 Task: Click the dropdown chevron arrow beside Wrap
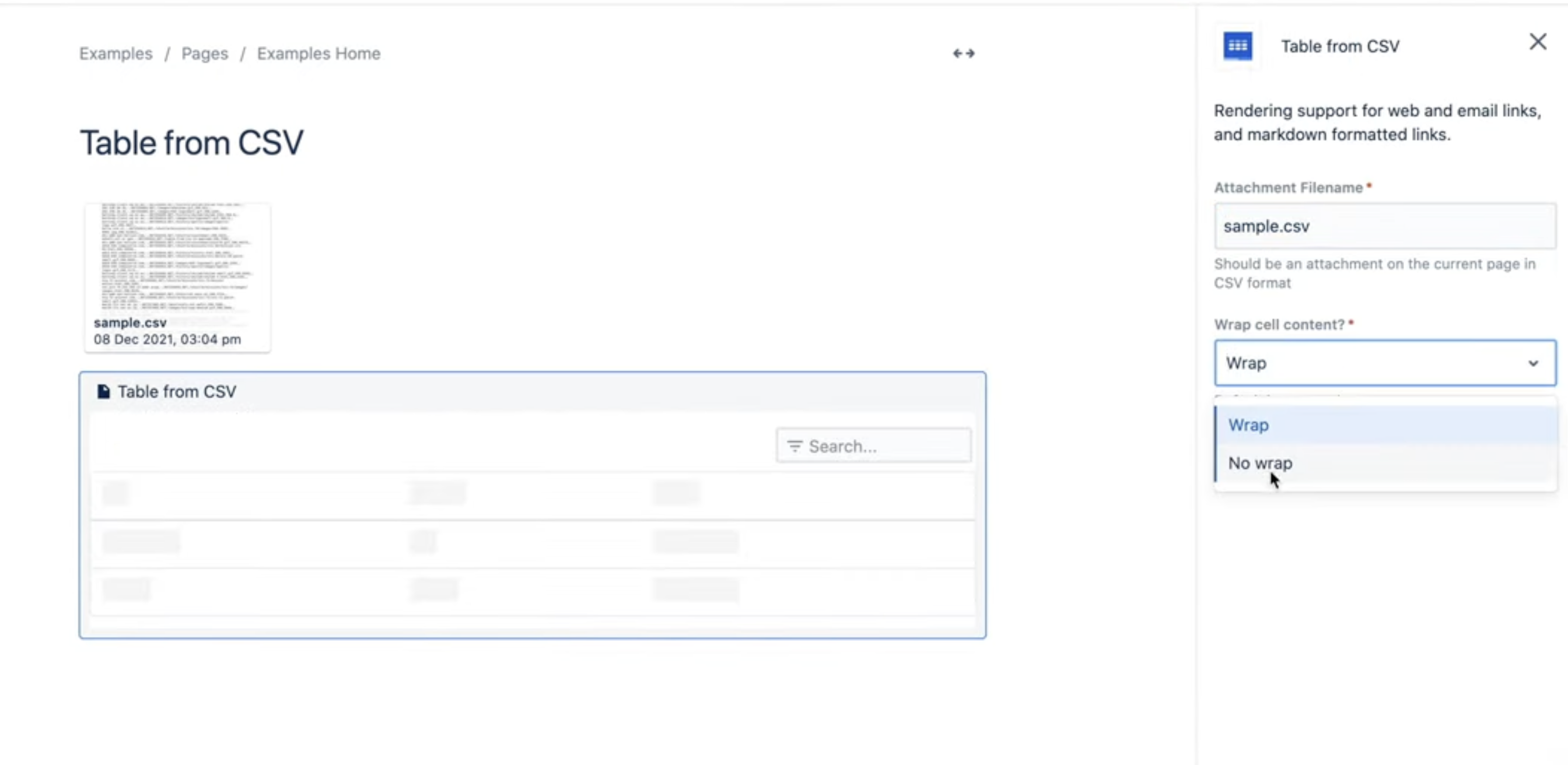1532,363
